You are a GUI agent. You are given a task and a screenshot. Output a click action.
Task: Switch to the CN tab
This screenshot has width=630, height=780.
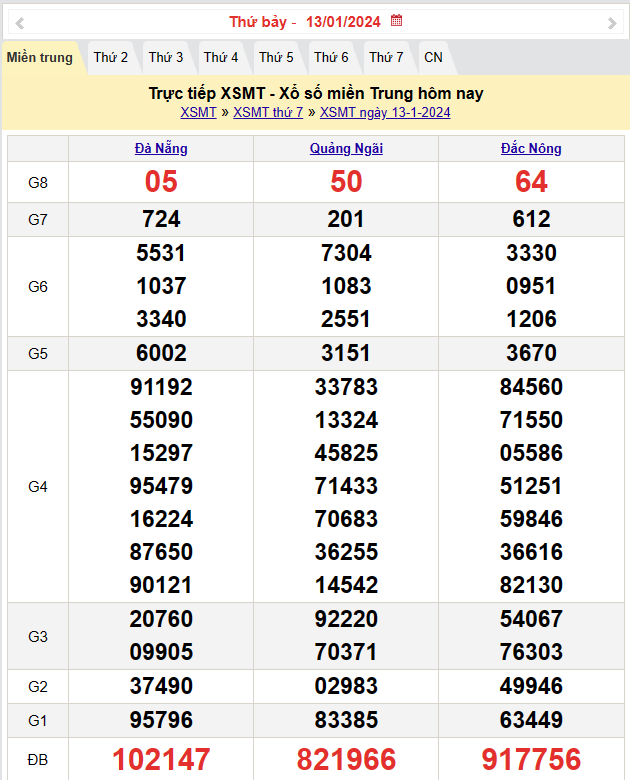click(433, 58)
